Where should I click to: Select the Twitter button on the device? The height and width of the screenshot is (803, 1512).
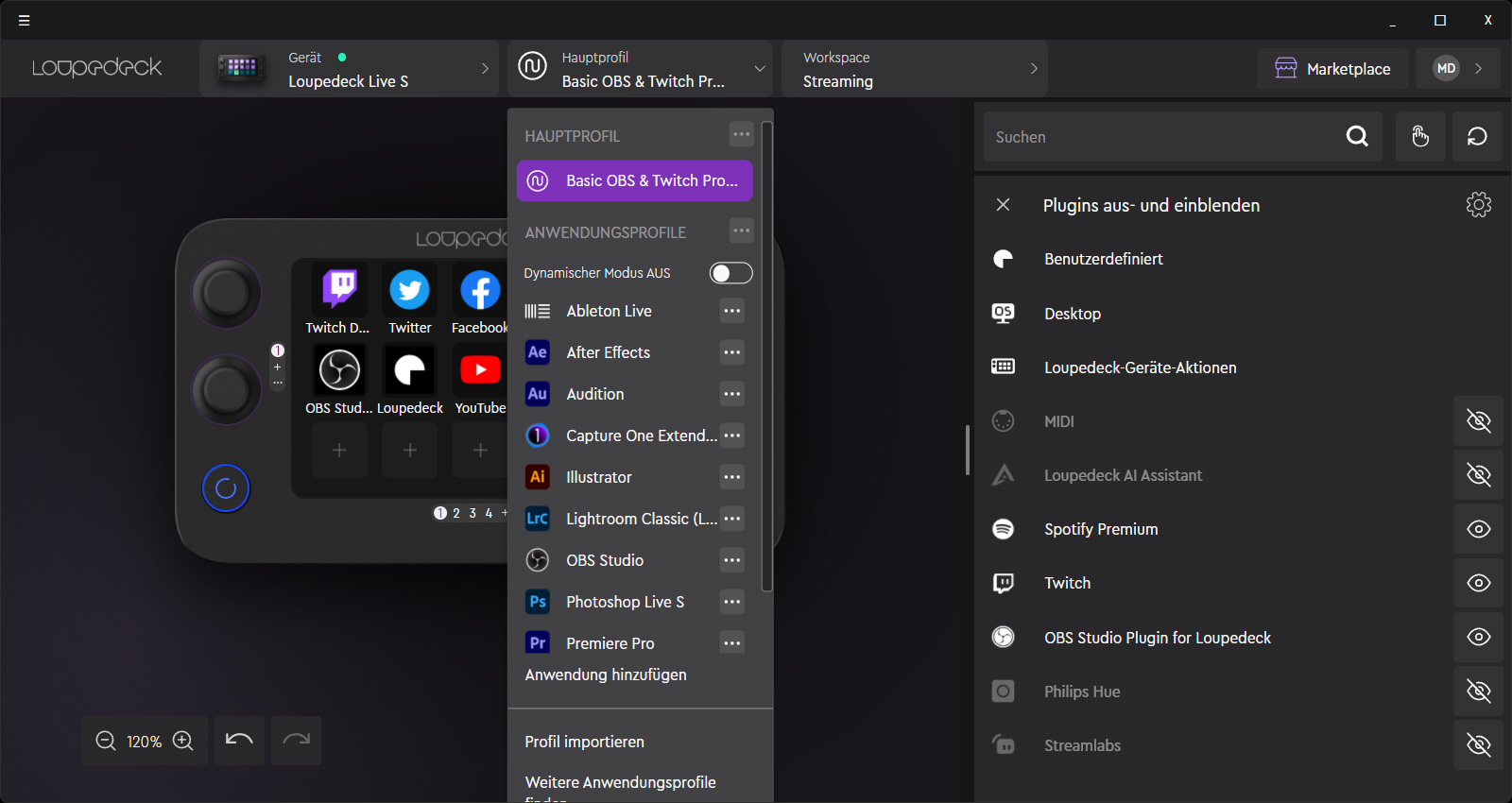pos(409,290)
